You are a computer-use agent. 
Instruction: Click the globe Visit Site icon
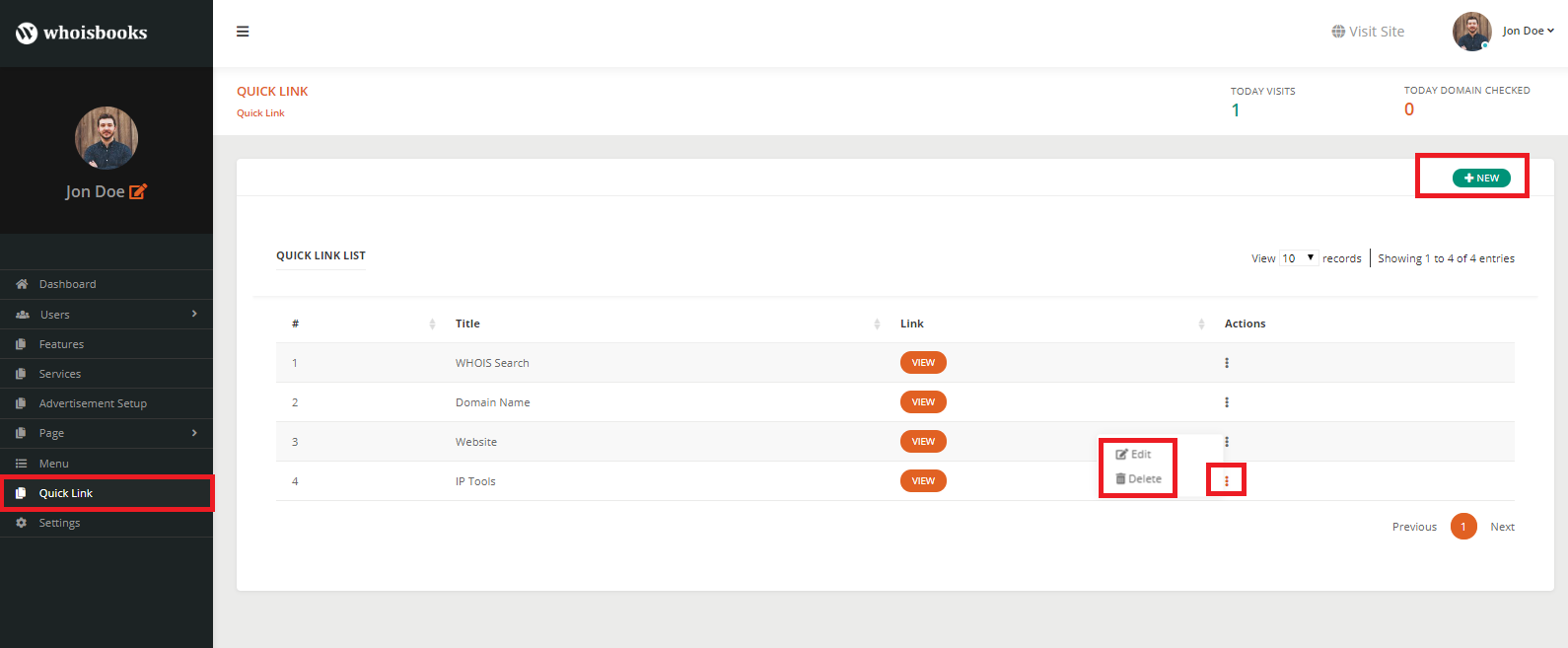tap(1338, 32)
